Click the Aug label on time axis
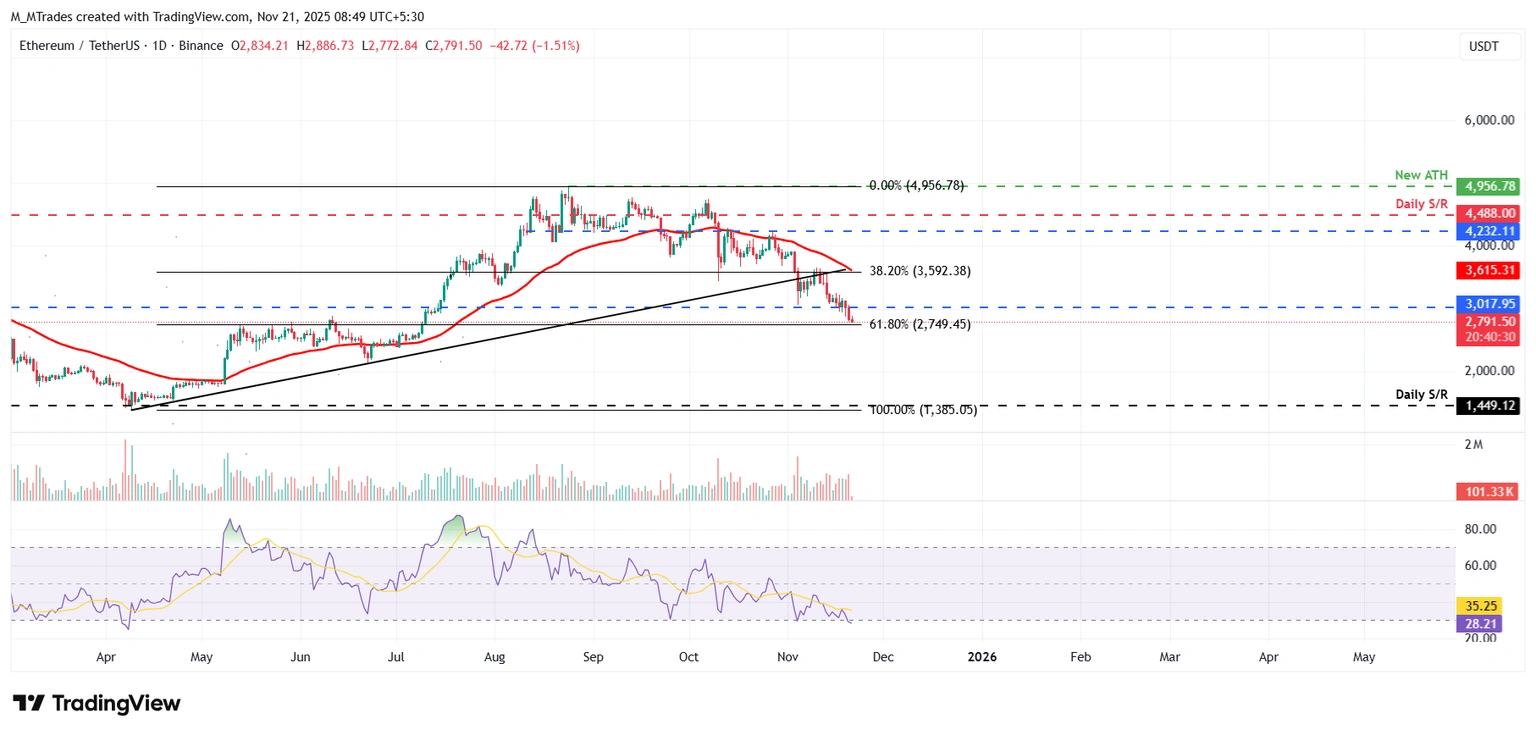 click(494, 657)
